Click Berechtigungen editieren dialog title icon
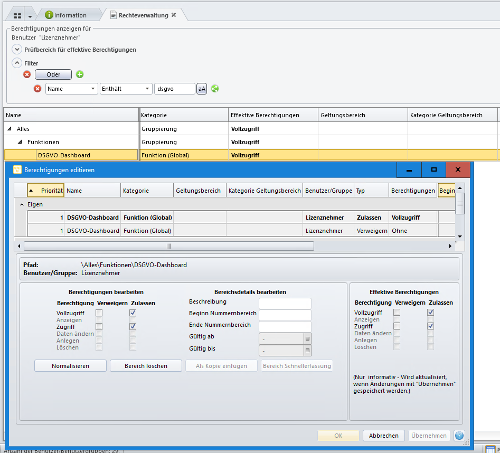 [17, 170]
